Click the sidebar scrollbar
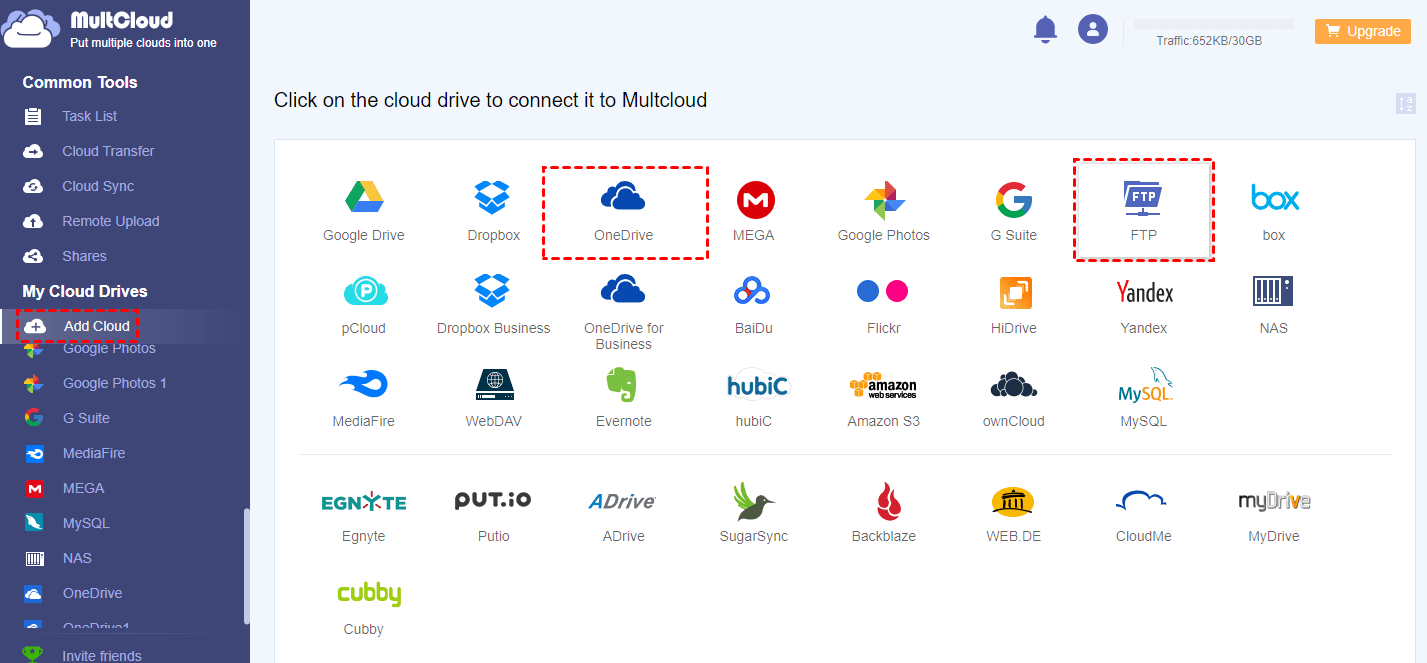The height and width of the screenshot is (663, 1427). (246, 567)
